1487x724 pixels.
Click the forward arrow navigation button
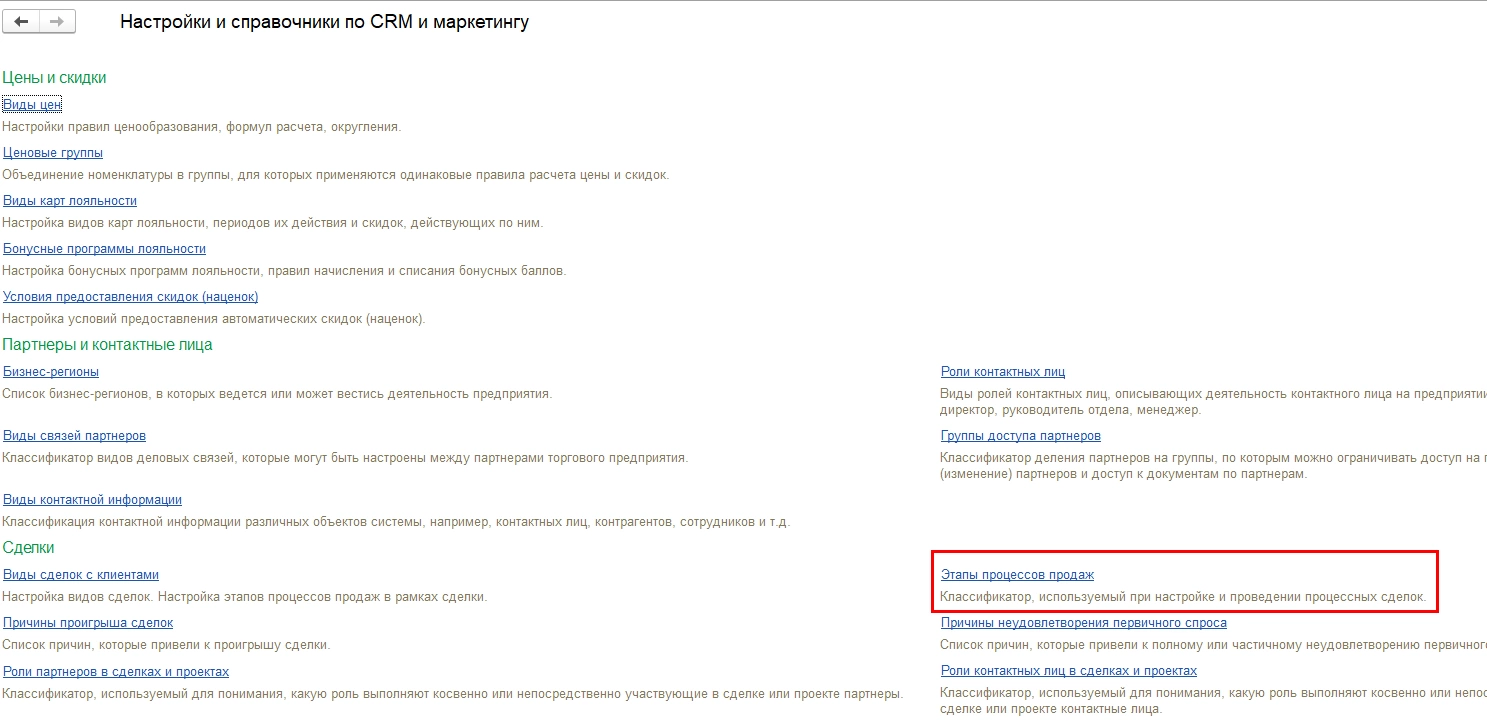point(58,22)
